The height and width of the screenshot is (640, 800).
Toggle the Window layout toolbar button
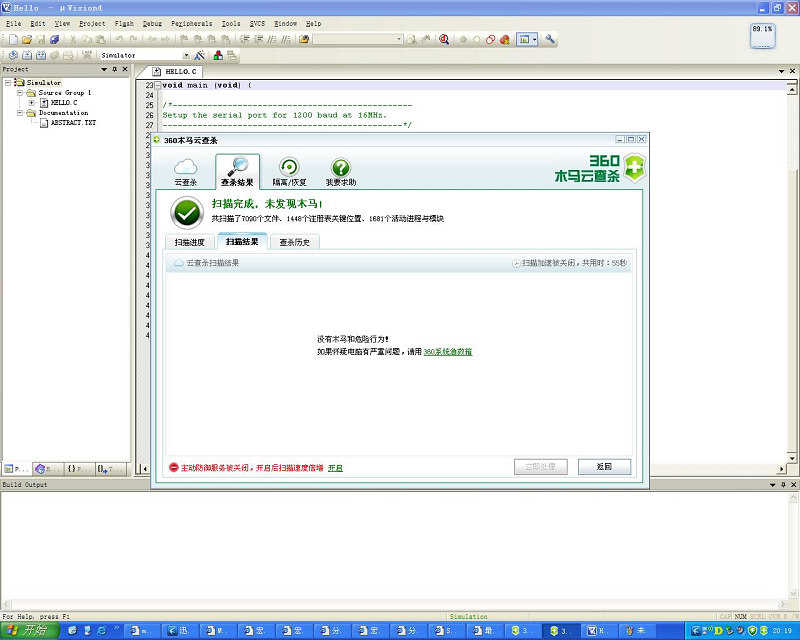[523, 39]
